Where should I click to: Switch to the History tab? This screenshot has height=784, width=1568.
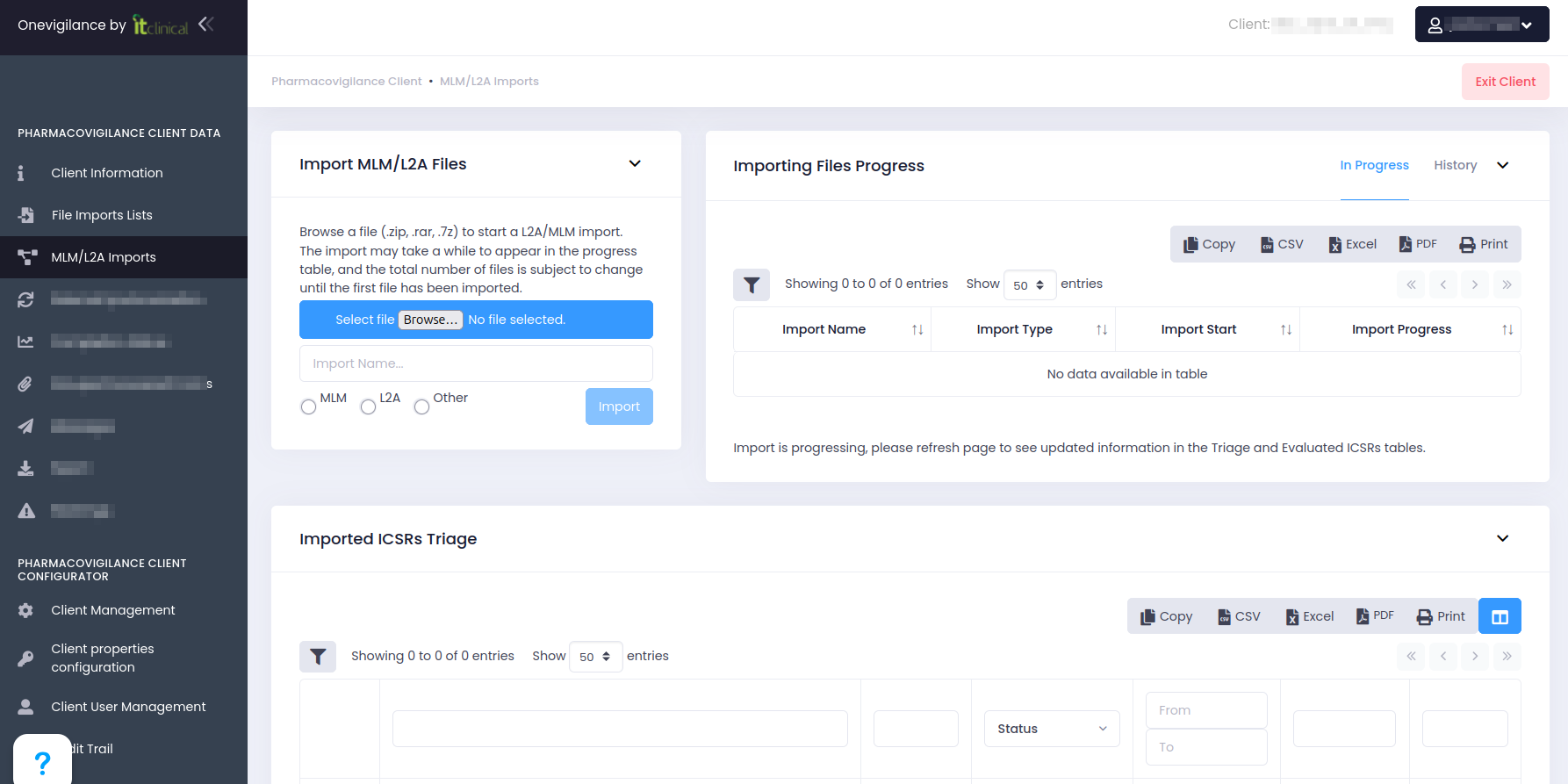pyautogui.click(x=1455, y=165)
